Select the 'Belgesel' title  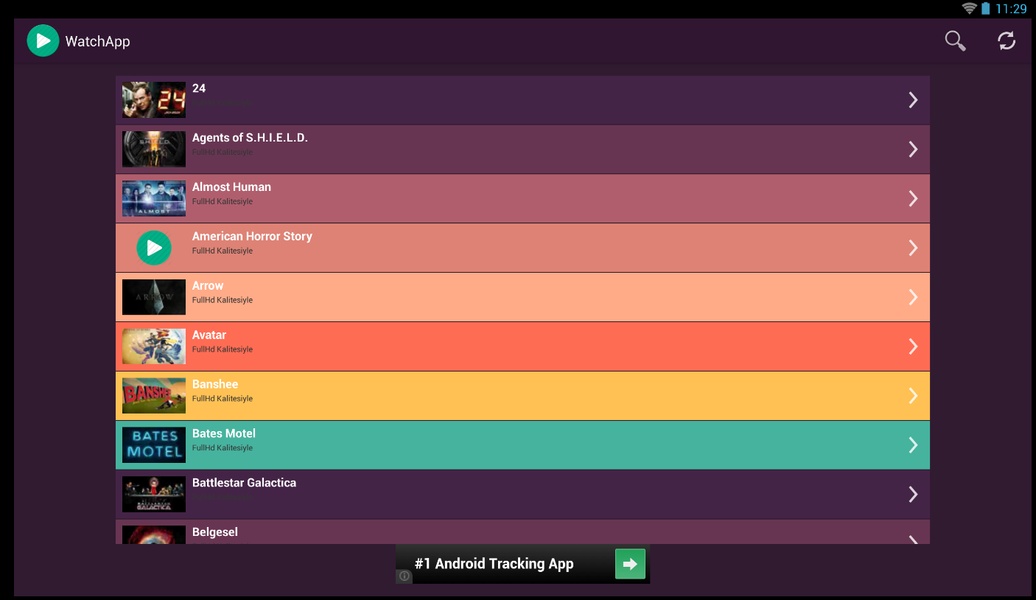coord(215,532)
